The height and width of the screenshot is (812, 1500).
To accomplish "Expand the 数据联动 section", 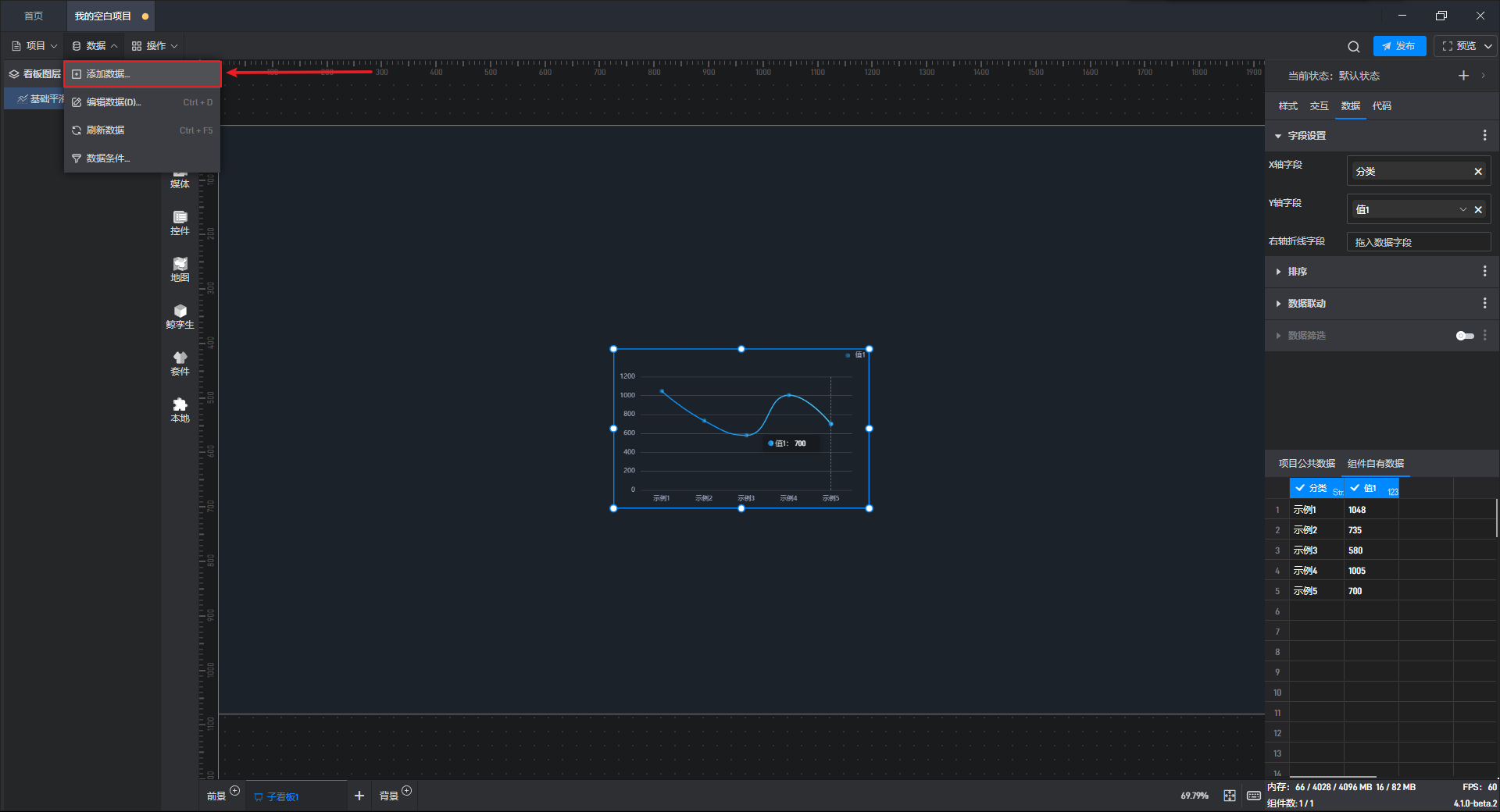I will point(1278,304).
